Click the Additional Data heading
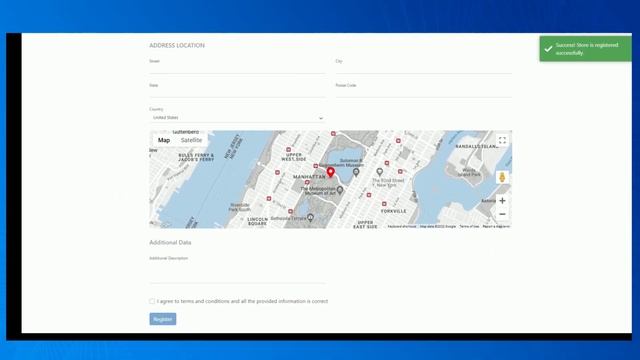This screenshot has width=640, height=360. (170, 242)
